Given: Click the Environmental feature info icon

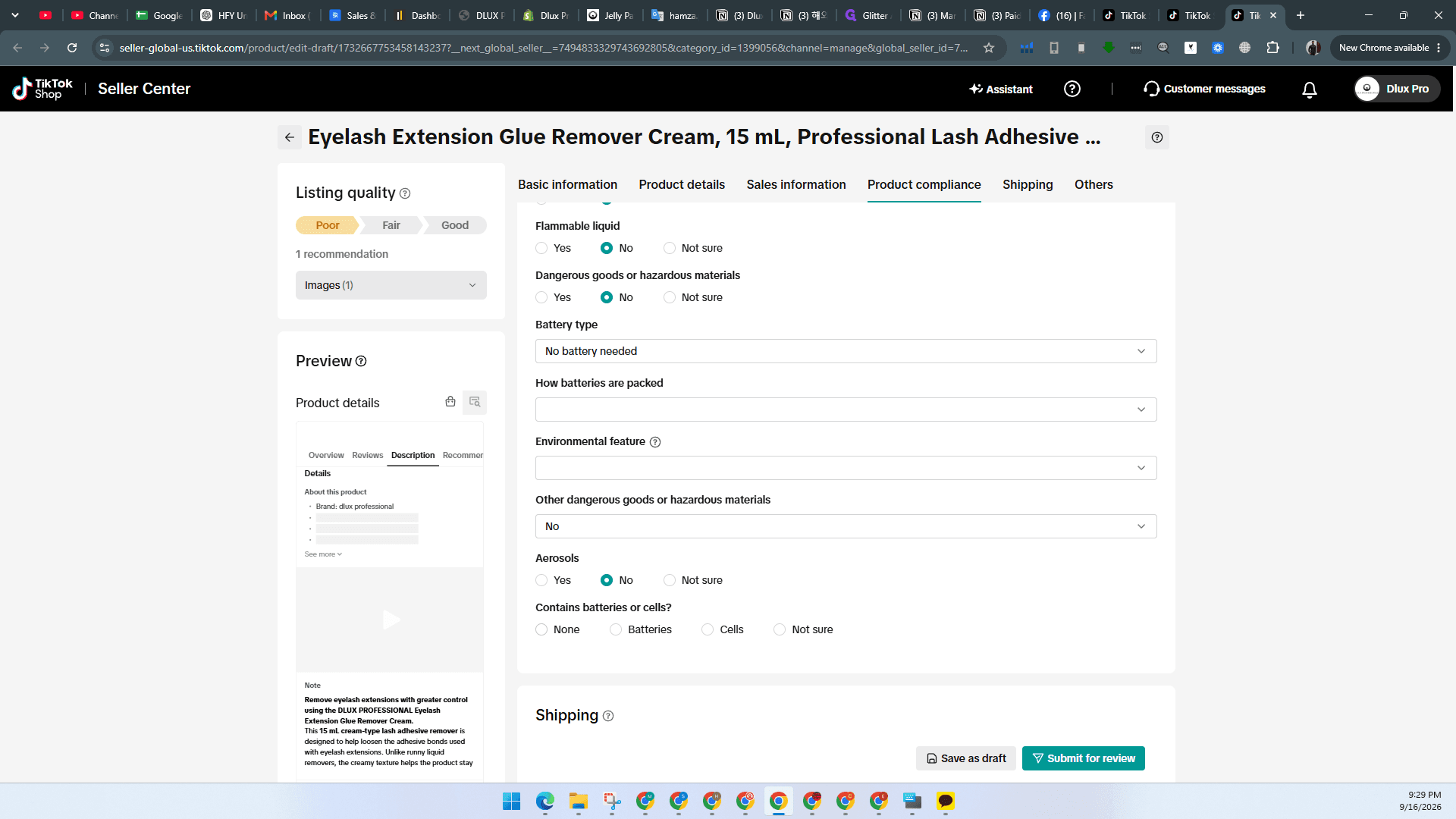Looking at the screenshot, I should pyautogui.click(x=655, y=442).
